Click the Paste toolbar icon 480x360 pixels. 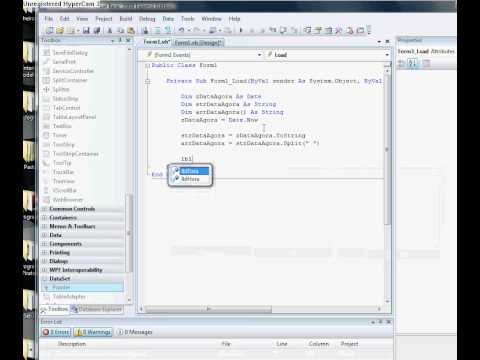131,30
